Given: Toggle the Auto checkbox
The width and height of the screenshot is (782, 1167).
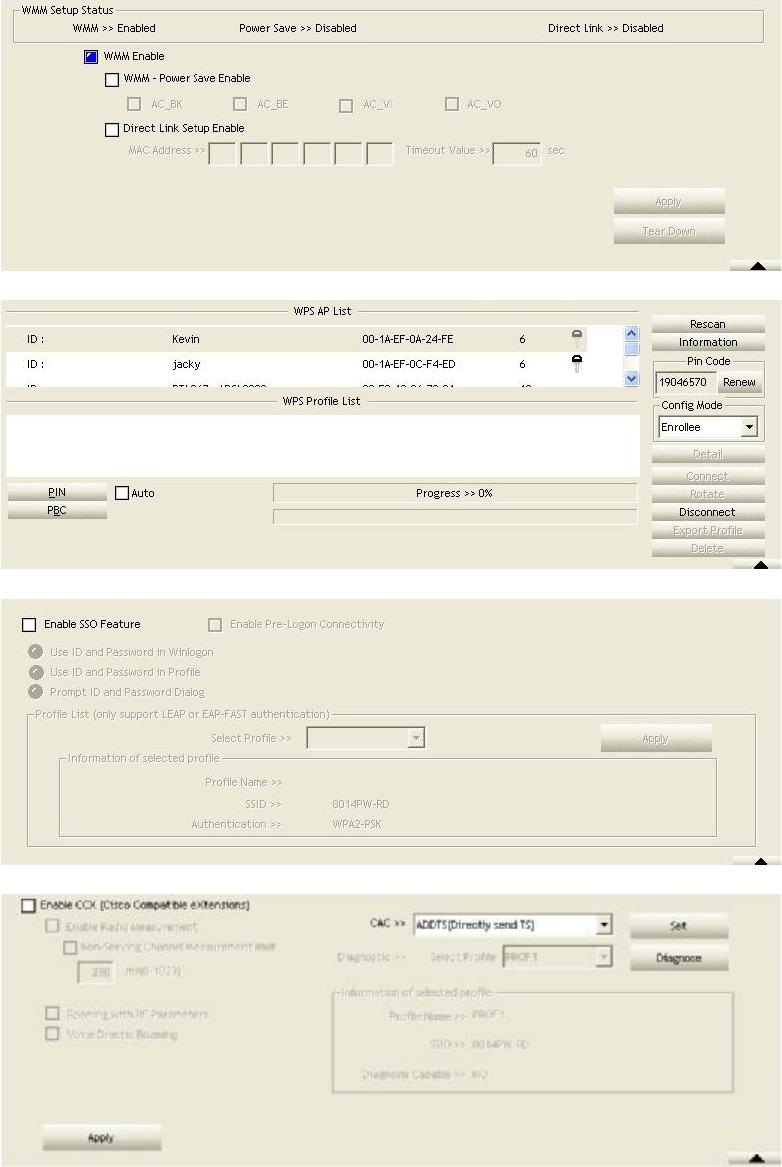Looking at the screenshot, I should [122, 493].
